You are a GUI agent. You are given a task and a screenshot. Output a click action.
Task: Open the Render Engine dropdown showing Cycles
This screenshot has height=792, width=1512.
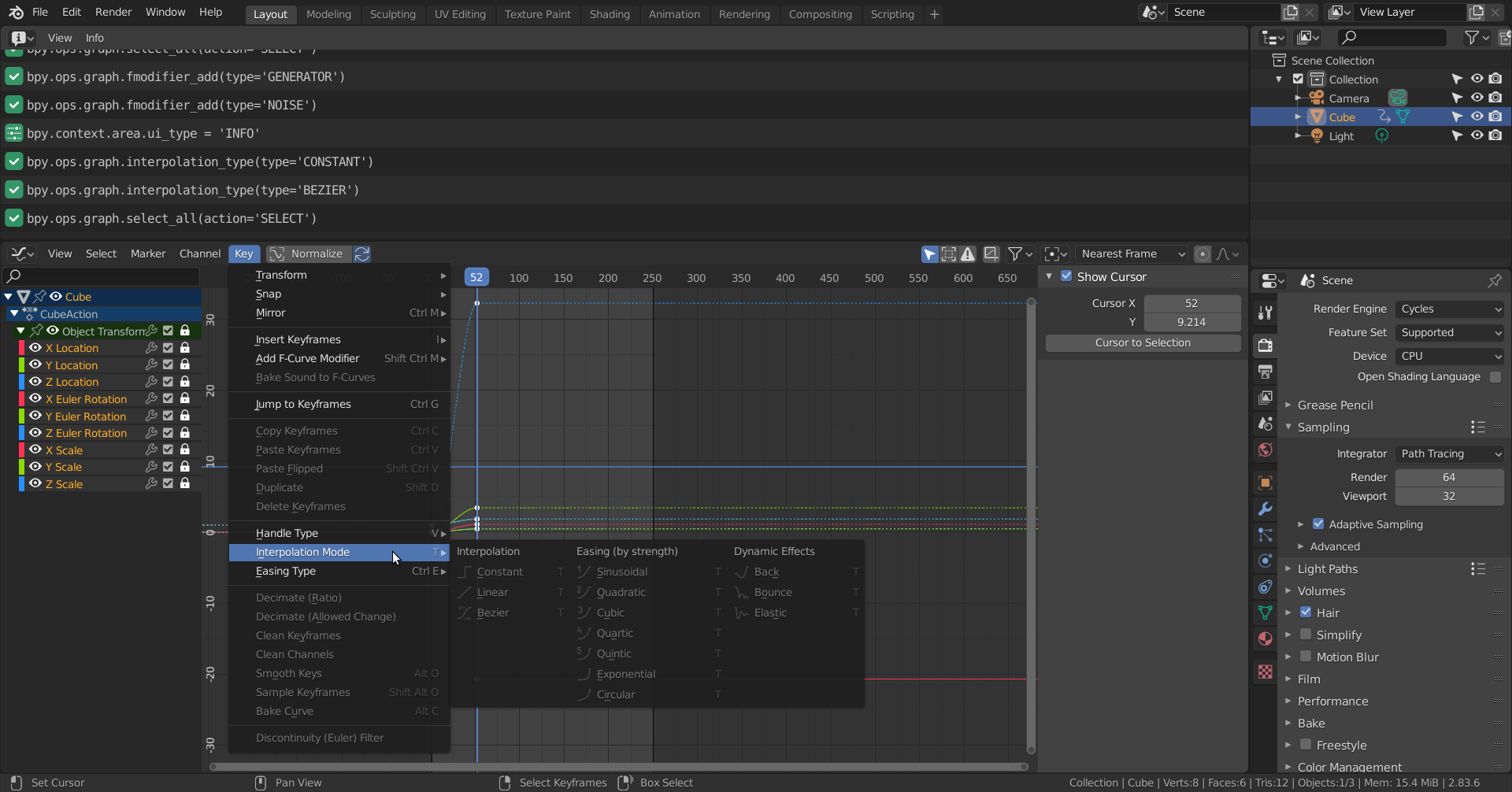click(1450, 309)
